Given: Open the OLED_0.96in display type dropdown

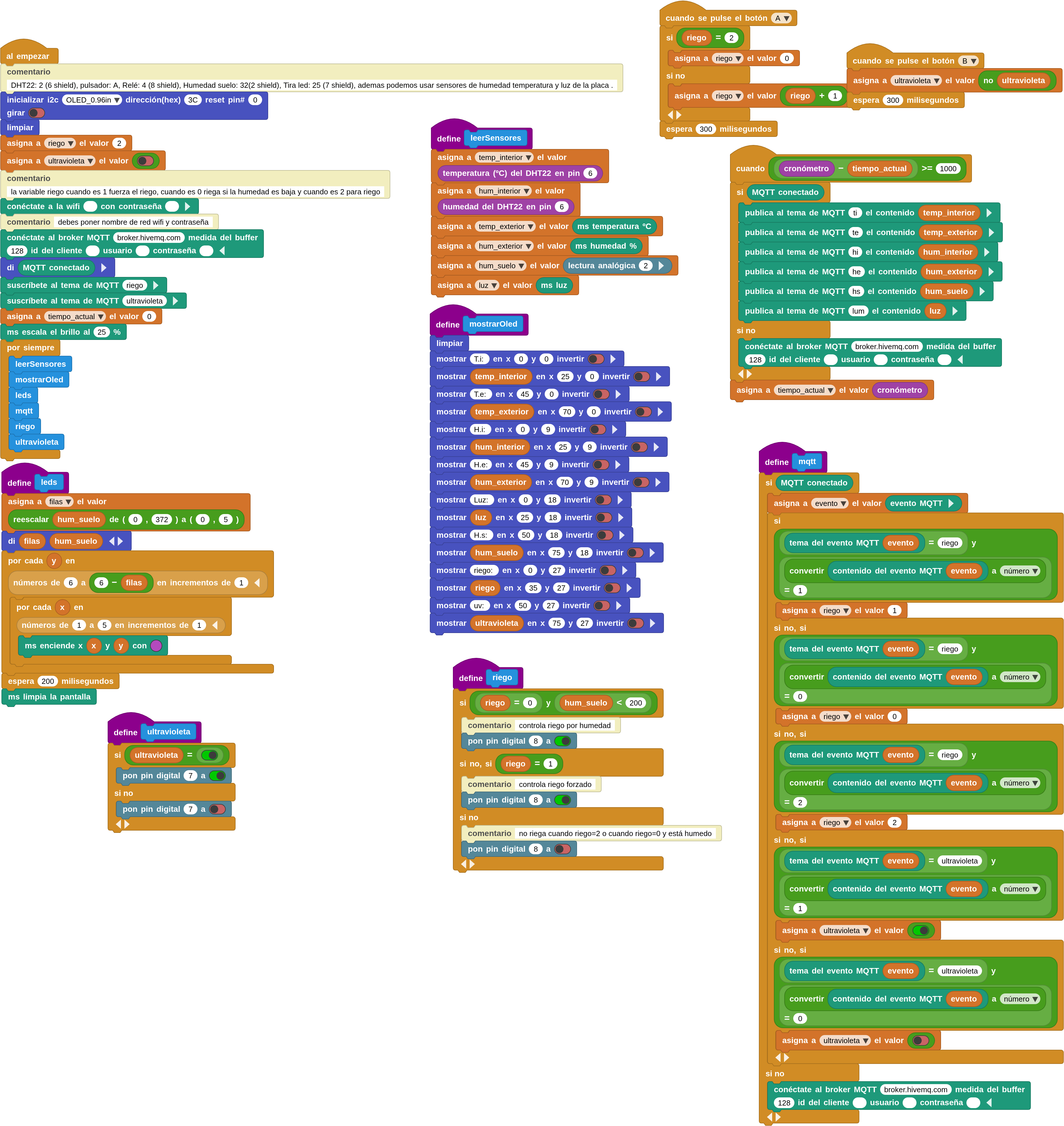Looking at the screenshot, I should pyautogui.click(x=92, y=100).
